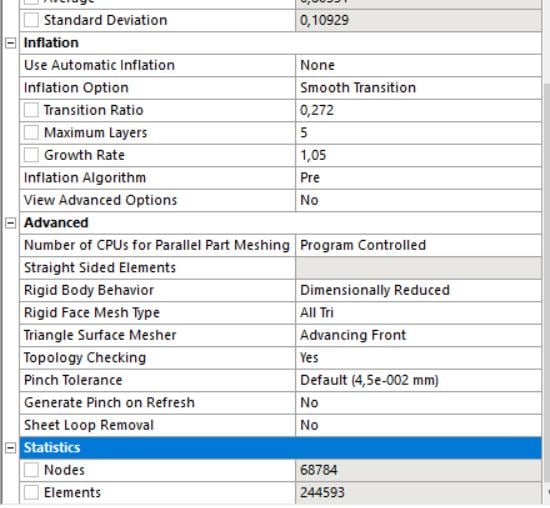550x508 pixels.
Task: Edit the Growth Rate value 1,05
Action: pyautogui.click(x=418, y=155)
